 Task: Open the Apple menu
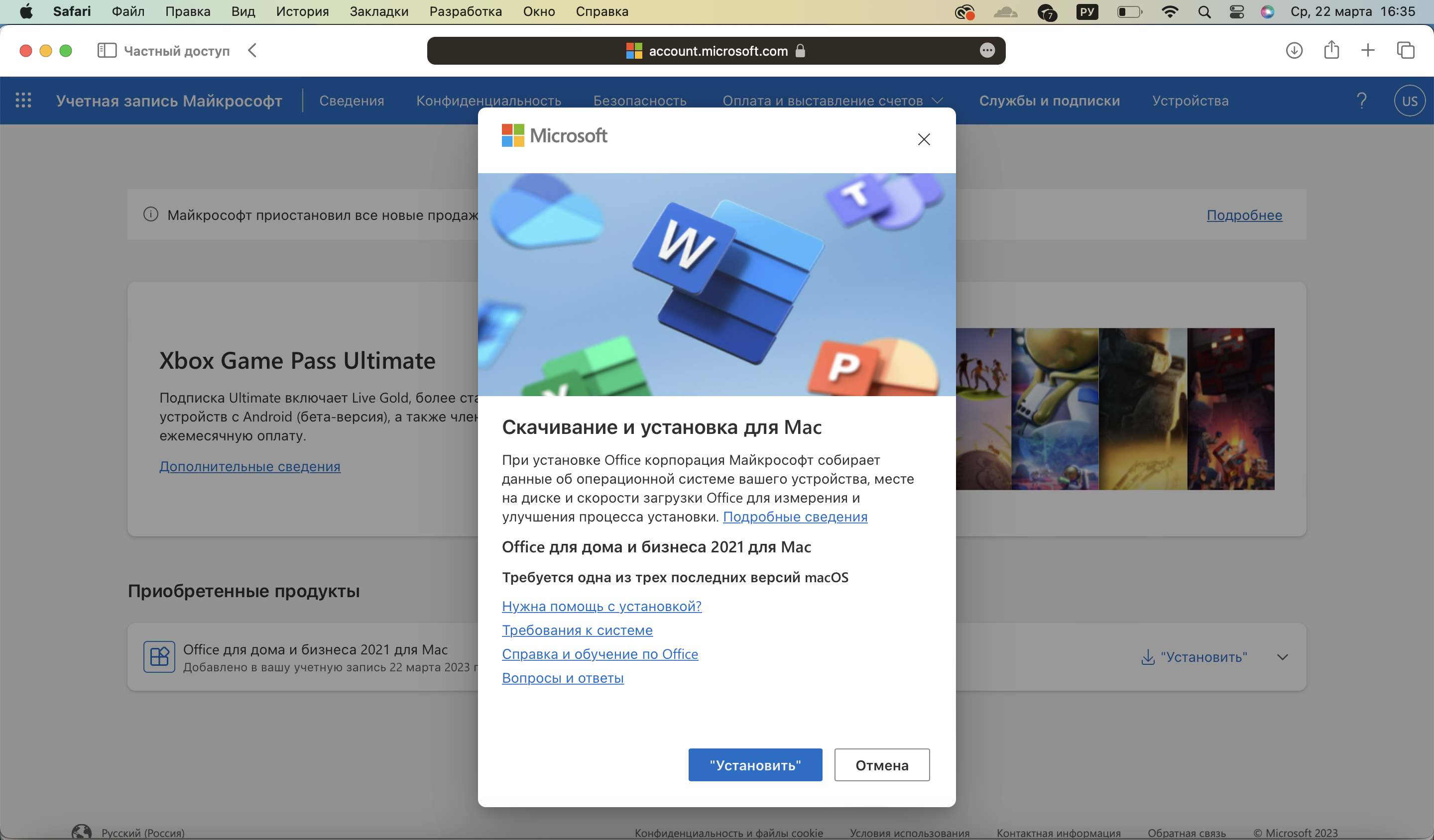[26, 11]
